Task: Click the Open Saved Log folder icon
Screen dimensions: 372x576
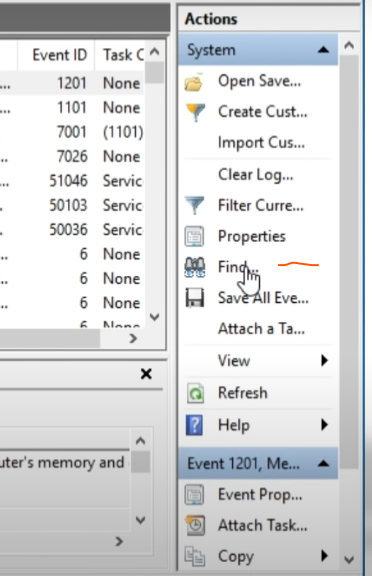Action: coord(194,82)
